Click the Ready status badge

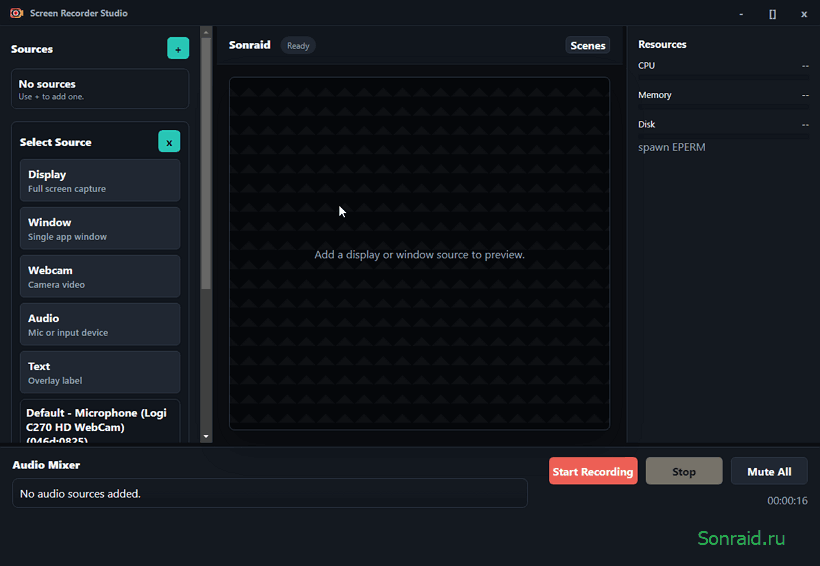[x=298, y=46]
